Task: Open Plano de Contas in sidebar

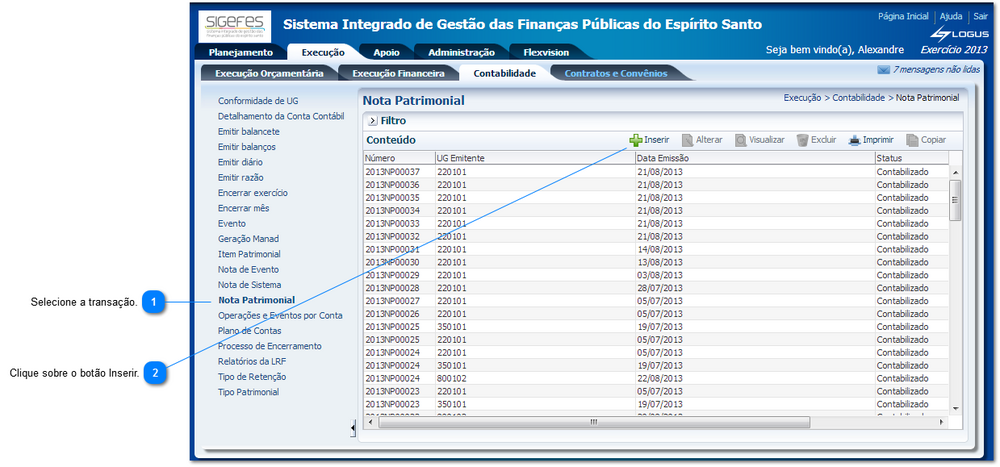Action: coord(249,331)
